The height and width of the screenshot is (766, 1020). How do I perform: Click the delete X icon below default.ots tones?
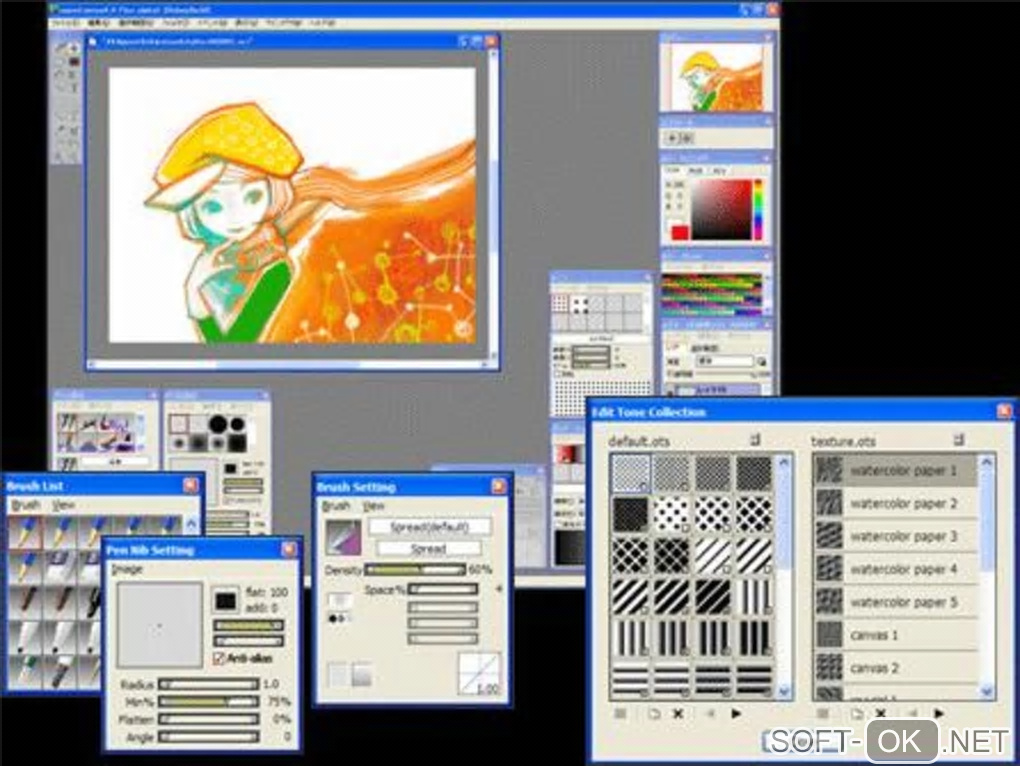click(678, 713)
